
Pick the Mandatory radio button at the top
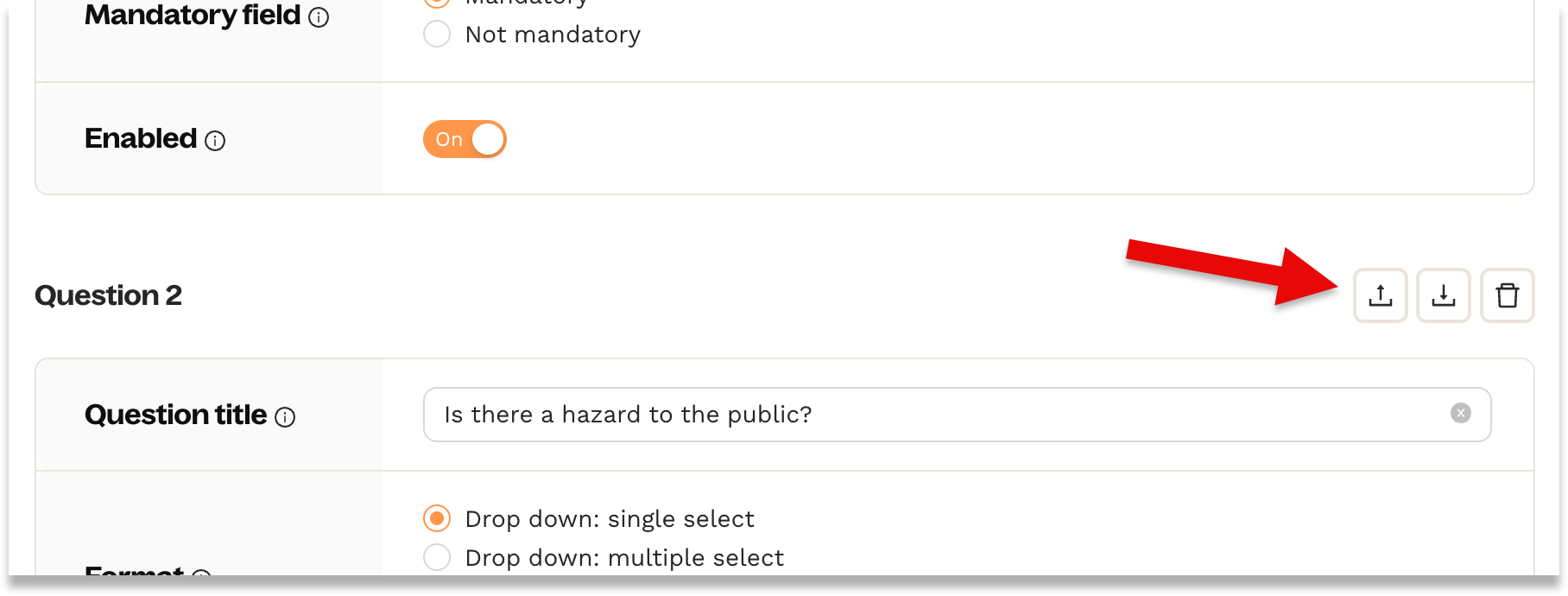(x=437, y=3)
